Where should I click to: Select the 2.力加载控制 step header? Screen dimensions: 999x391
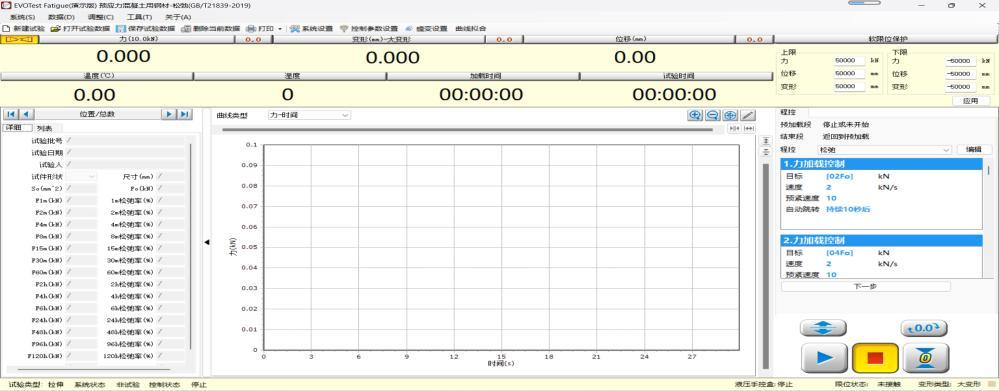click(882, 240)
